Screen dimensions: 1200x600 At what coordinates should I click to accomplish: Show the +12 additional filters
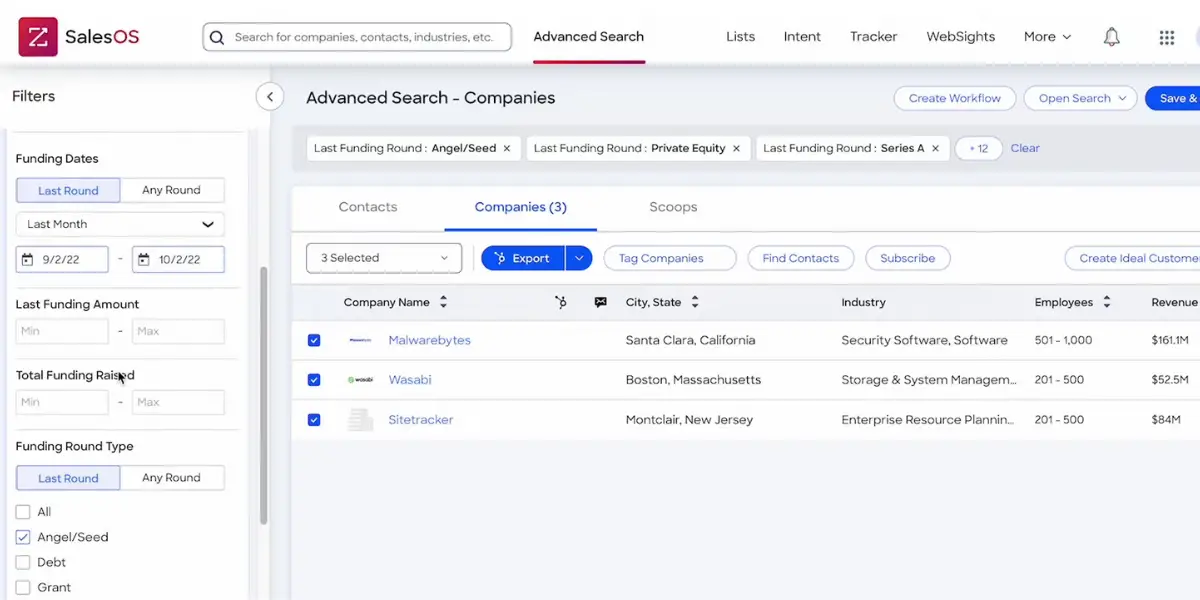[978, 148]
